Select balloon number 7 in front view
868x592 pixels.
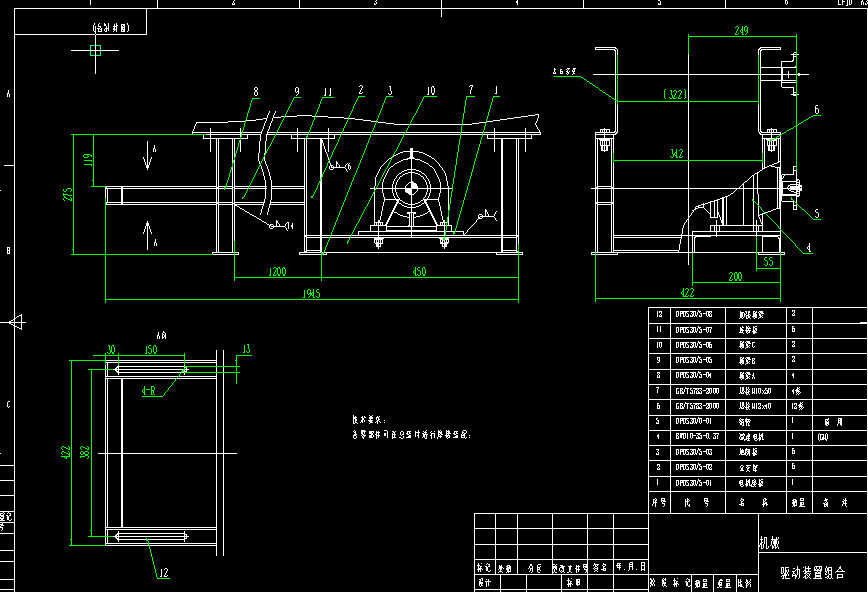(471, 90)
